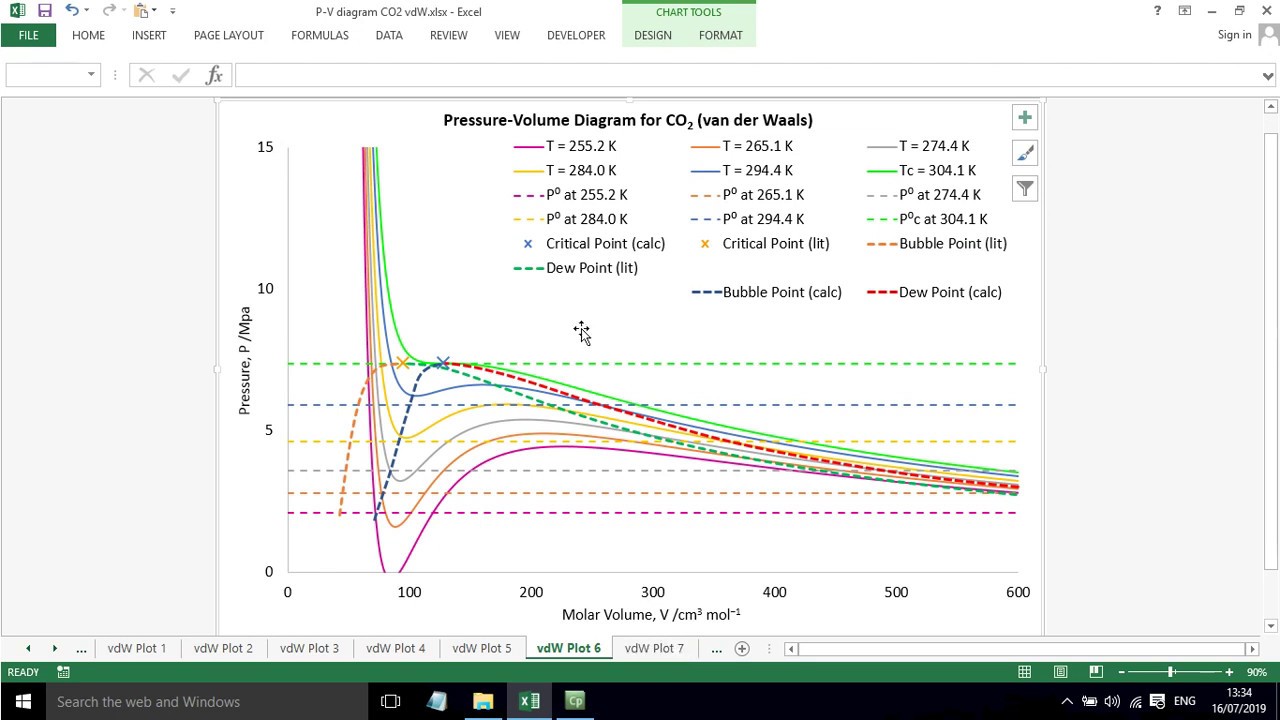Open the PAGE LAYOUT ribbon tab
This screenshot has width=1280, height=720.
(229, 35)
